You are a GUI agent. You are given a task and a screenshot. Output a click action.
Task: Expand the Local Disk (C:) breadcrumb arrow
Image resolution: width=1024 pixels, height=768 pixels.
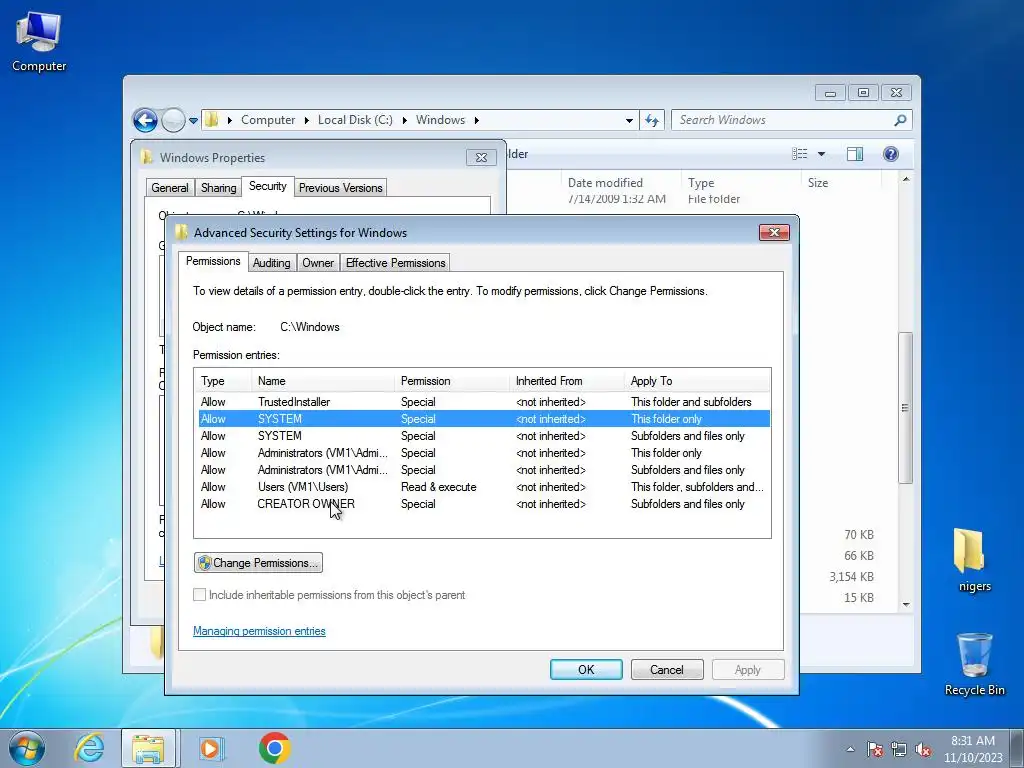click(x=404, y=120)
